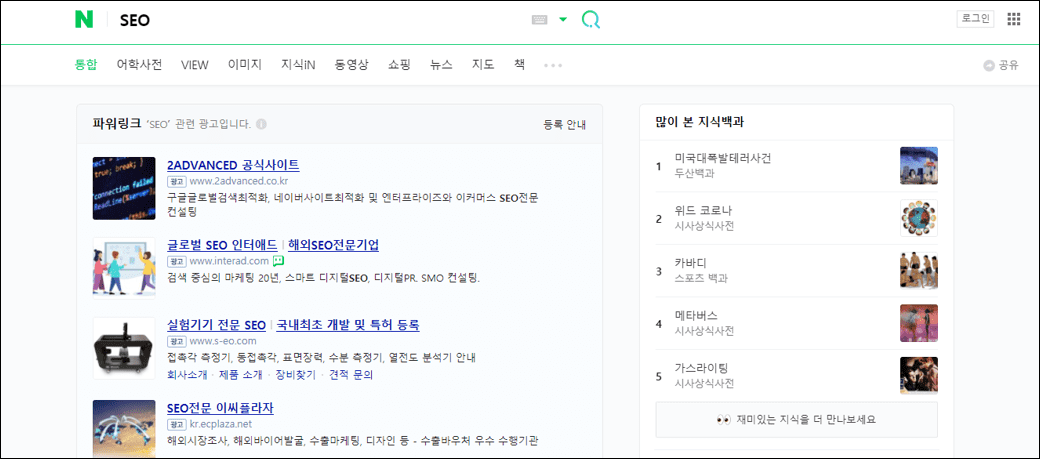Open the on-screen keyboard icon
Image resolution: width=1040 pixels, height=459 pixels.
pos(540,20)
